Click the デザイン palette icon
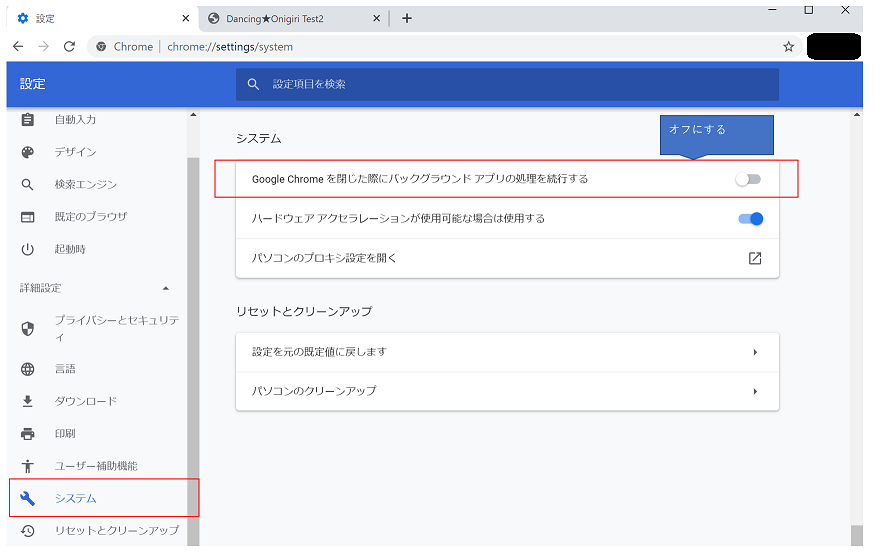 28,152
